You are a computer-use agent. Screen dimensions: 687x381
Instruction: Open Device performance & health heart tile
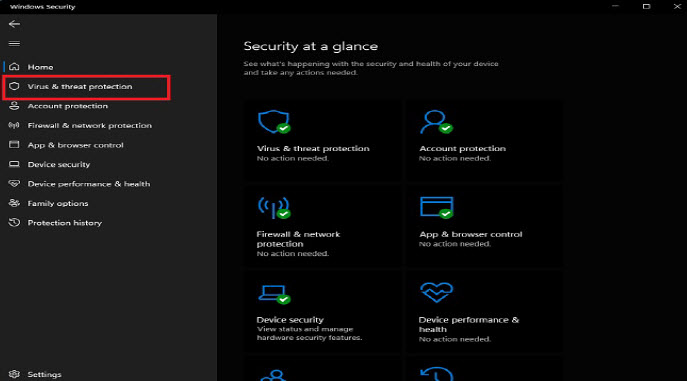(436, 292)
